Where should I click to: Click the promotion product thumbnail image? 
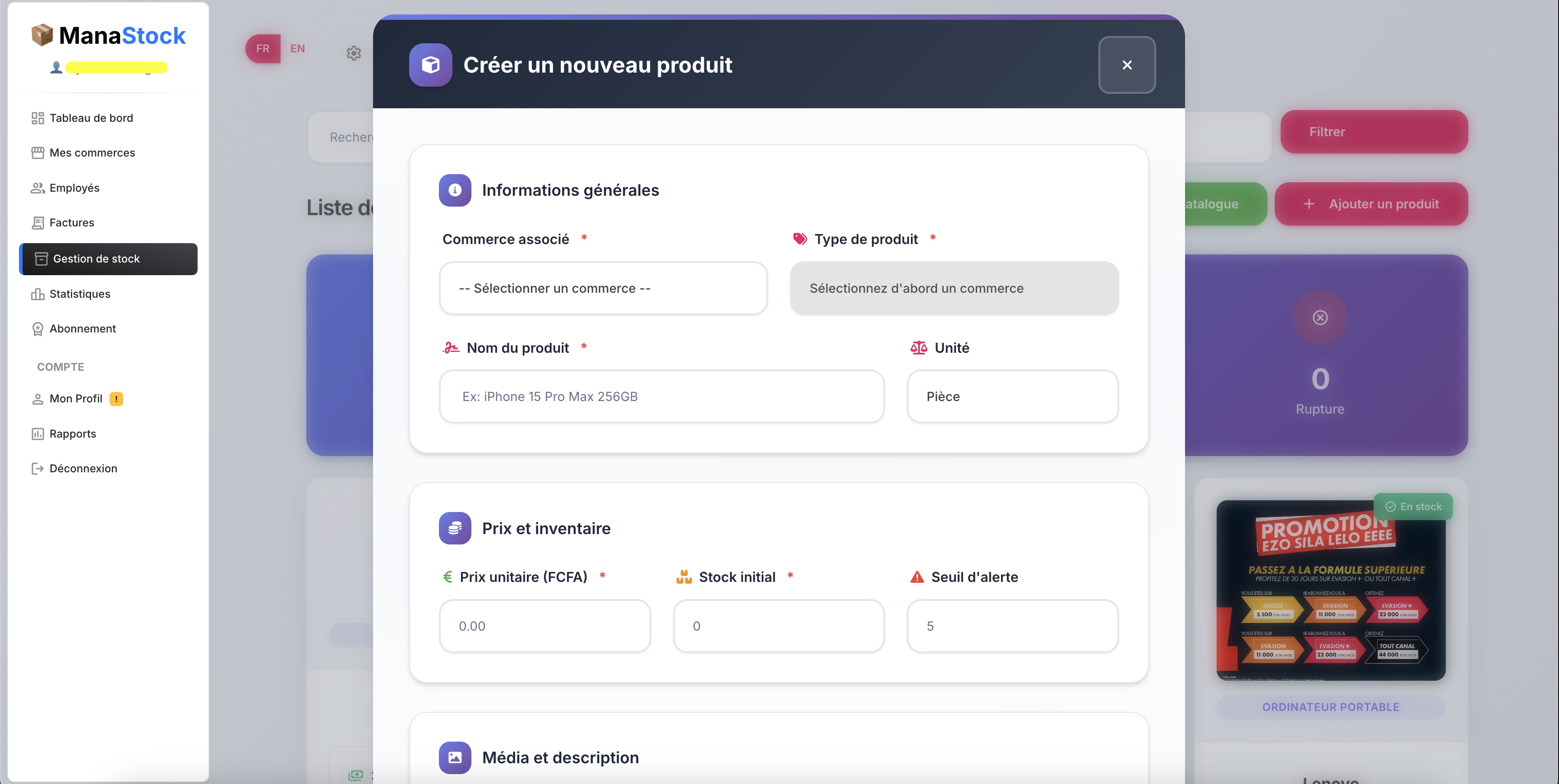coord(1330,590)
